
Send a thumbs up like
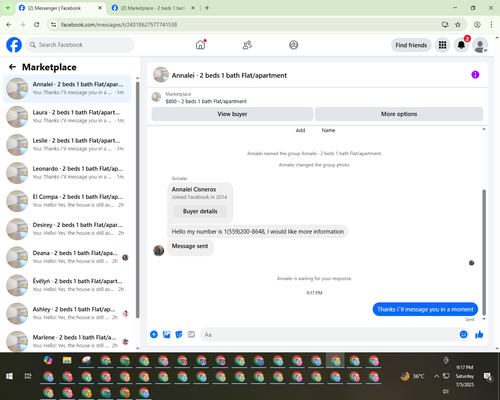pyautogui.click(x=479, y=334)
